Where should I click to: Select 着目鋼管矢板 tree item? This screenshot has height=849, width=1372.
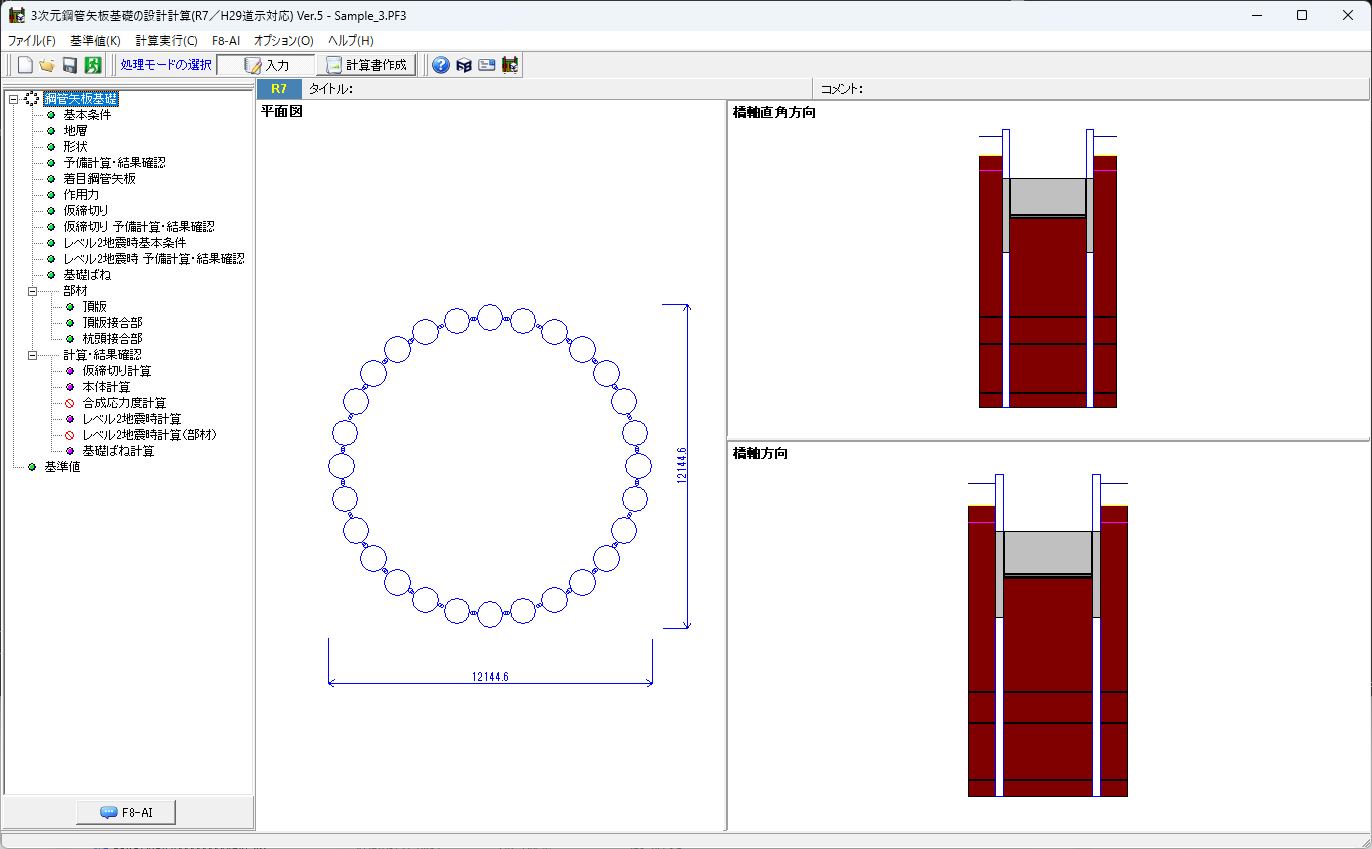coord(99,179)
